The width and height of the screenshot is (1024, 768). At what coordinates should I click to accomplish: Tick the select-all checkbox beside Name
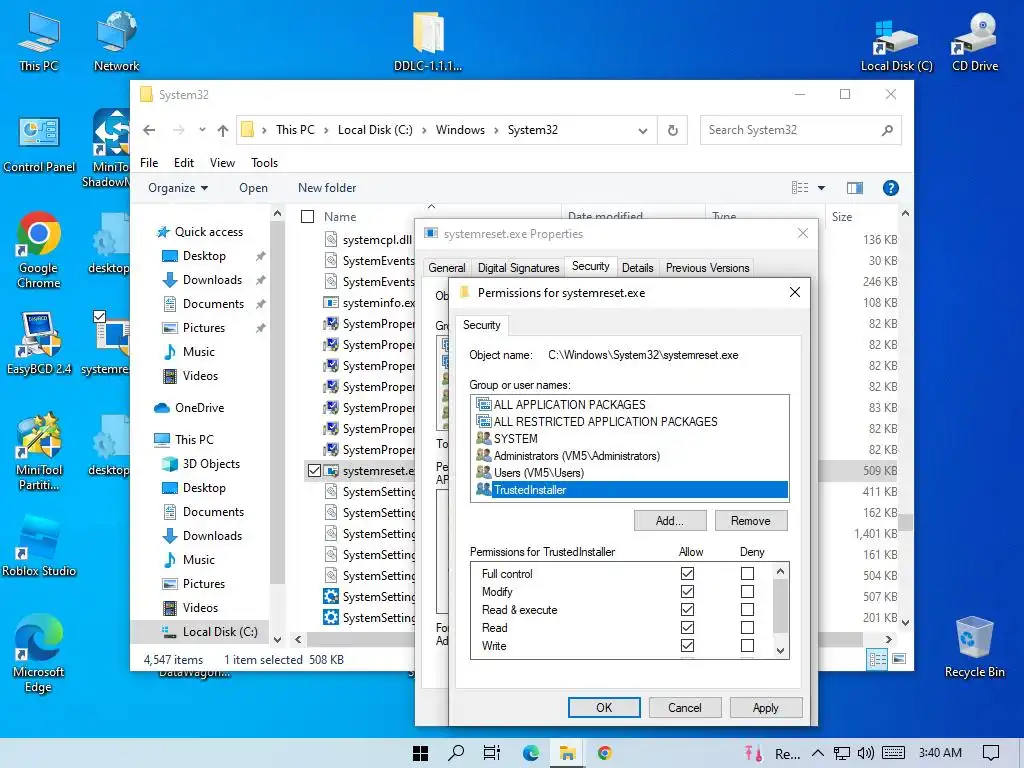[308, 216]
